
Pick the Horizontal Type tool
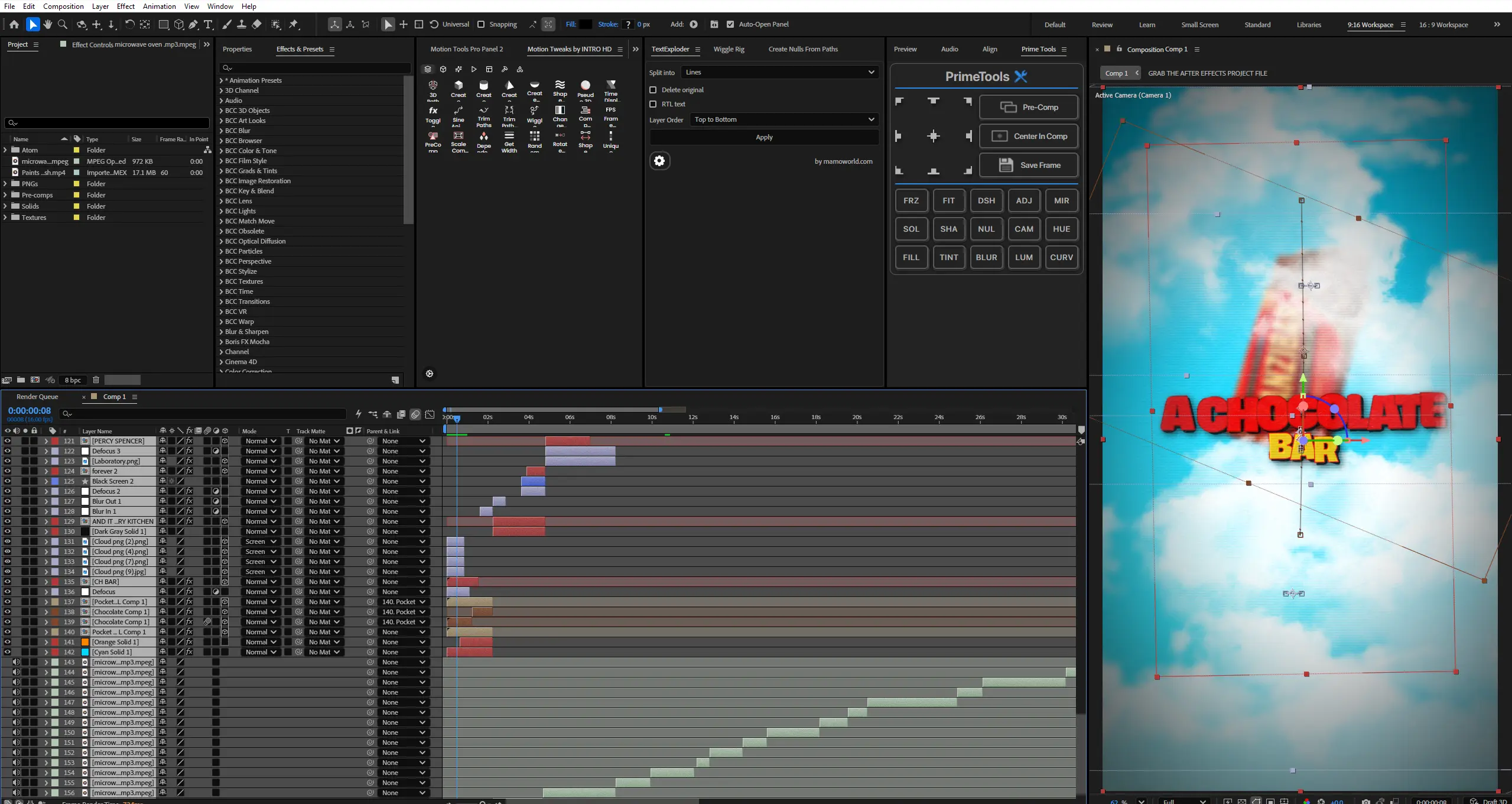tap(208, 24)
